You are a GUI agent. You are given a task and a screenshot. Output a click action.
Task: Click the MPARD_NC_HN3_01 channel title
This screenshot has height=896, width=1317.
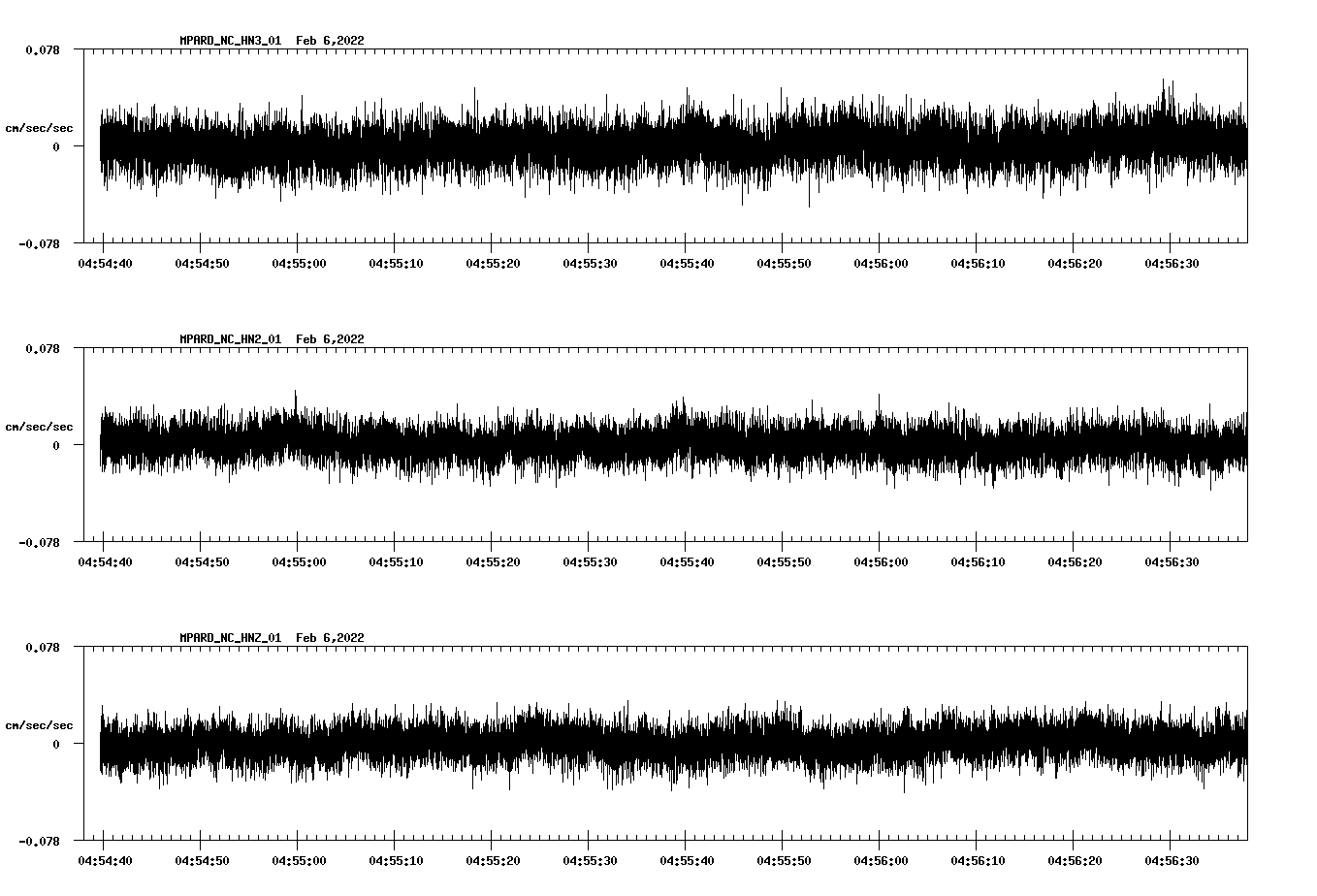click(230, 41)
